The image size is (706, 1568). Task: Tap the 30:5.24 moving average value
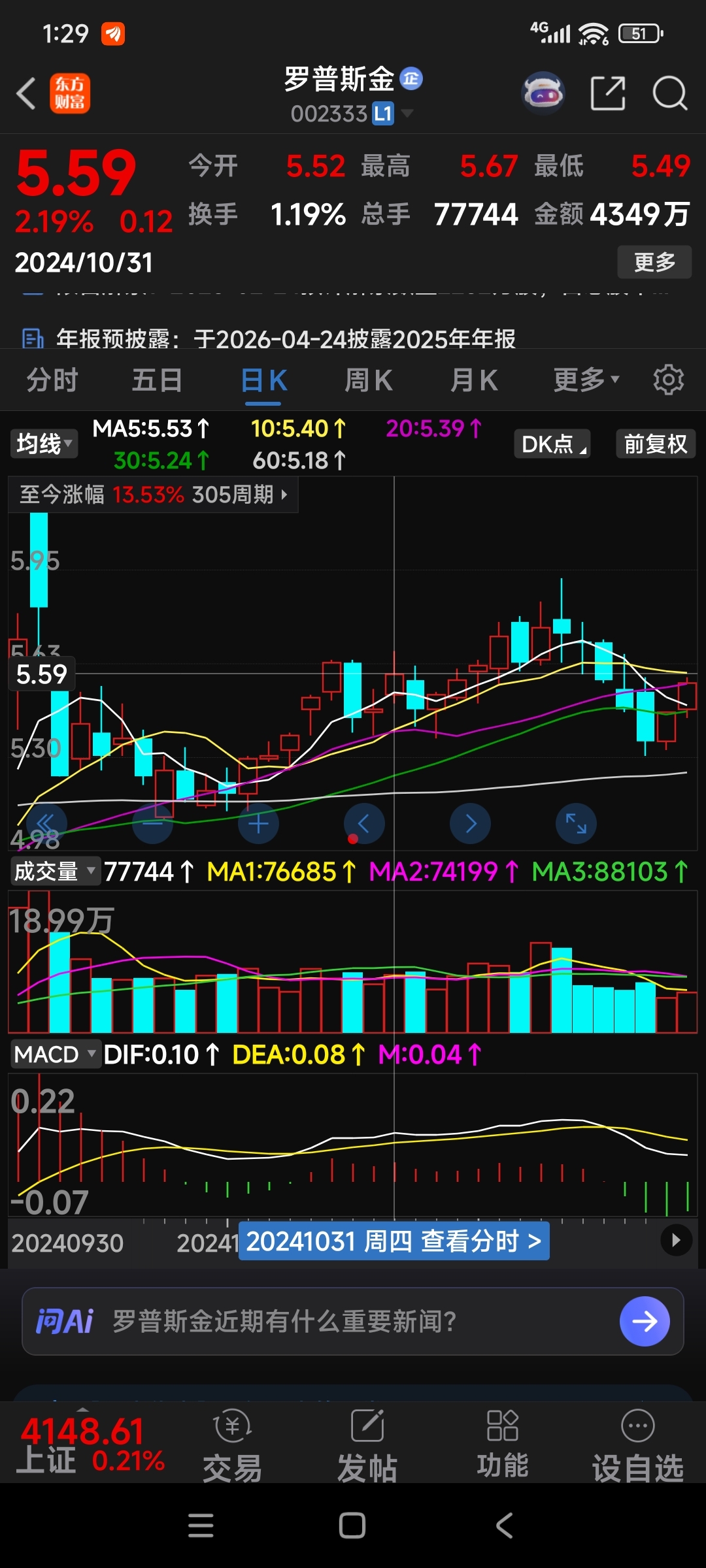pos(161,461)
